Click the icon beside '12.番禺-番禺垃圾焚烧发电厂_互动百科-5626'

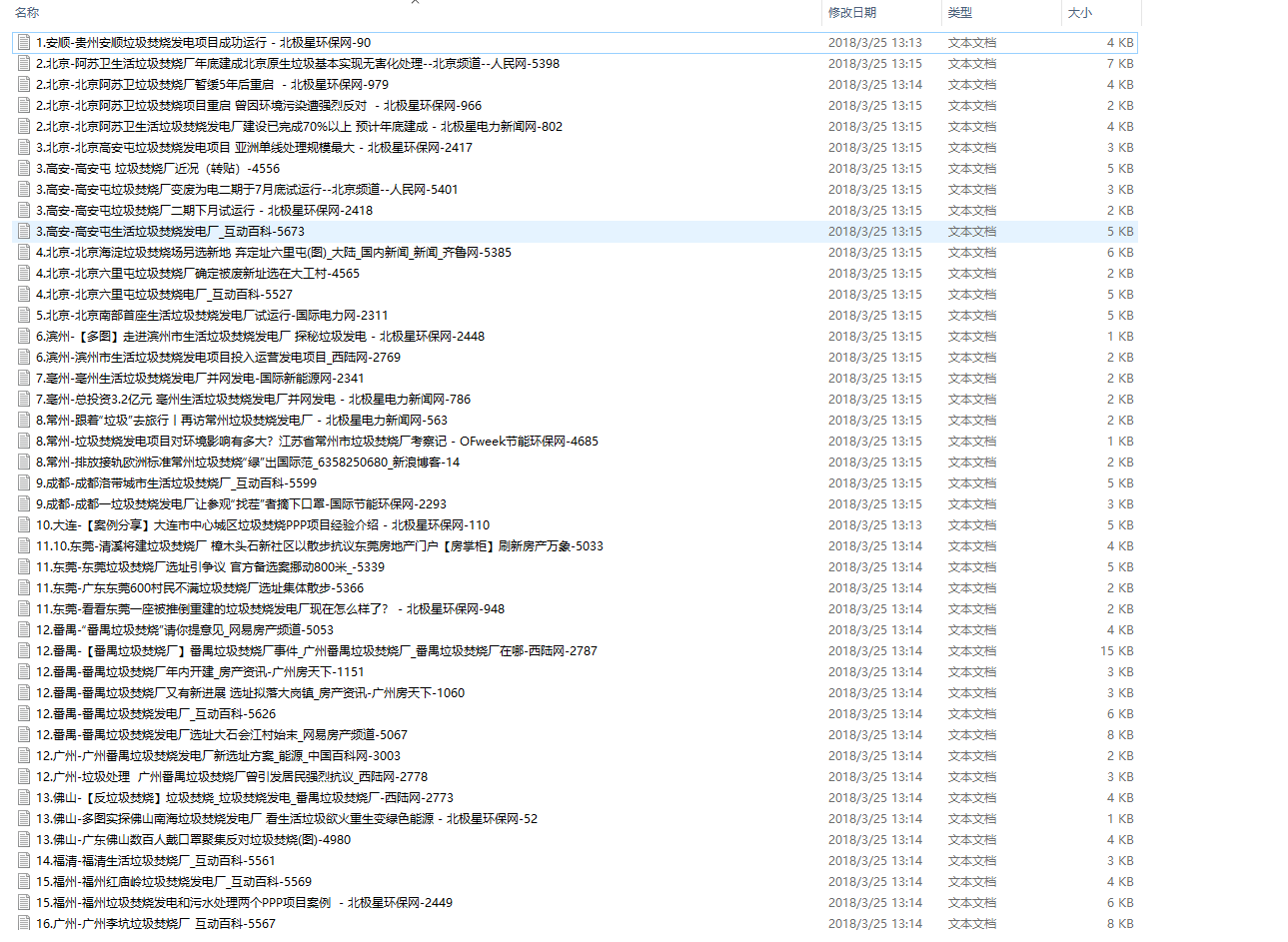pos(24,713)
